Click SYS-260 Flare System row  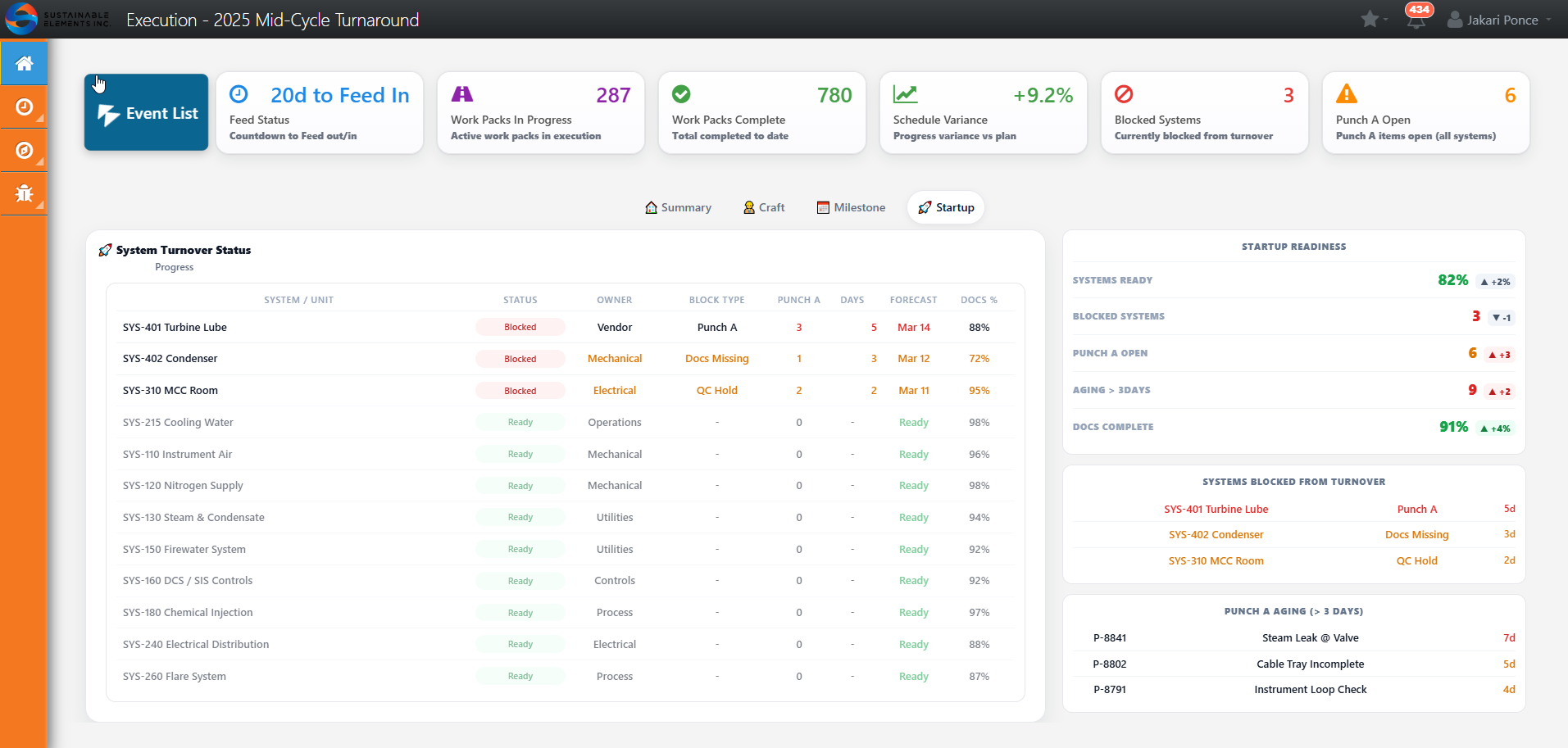click(x=566, y=676)
